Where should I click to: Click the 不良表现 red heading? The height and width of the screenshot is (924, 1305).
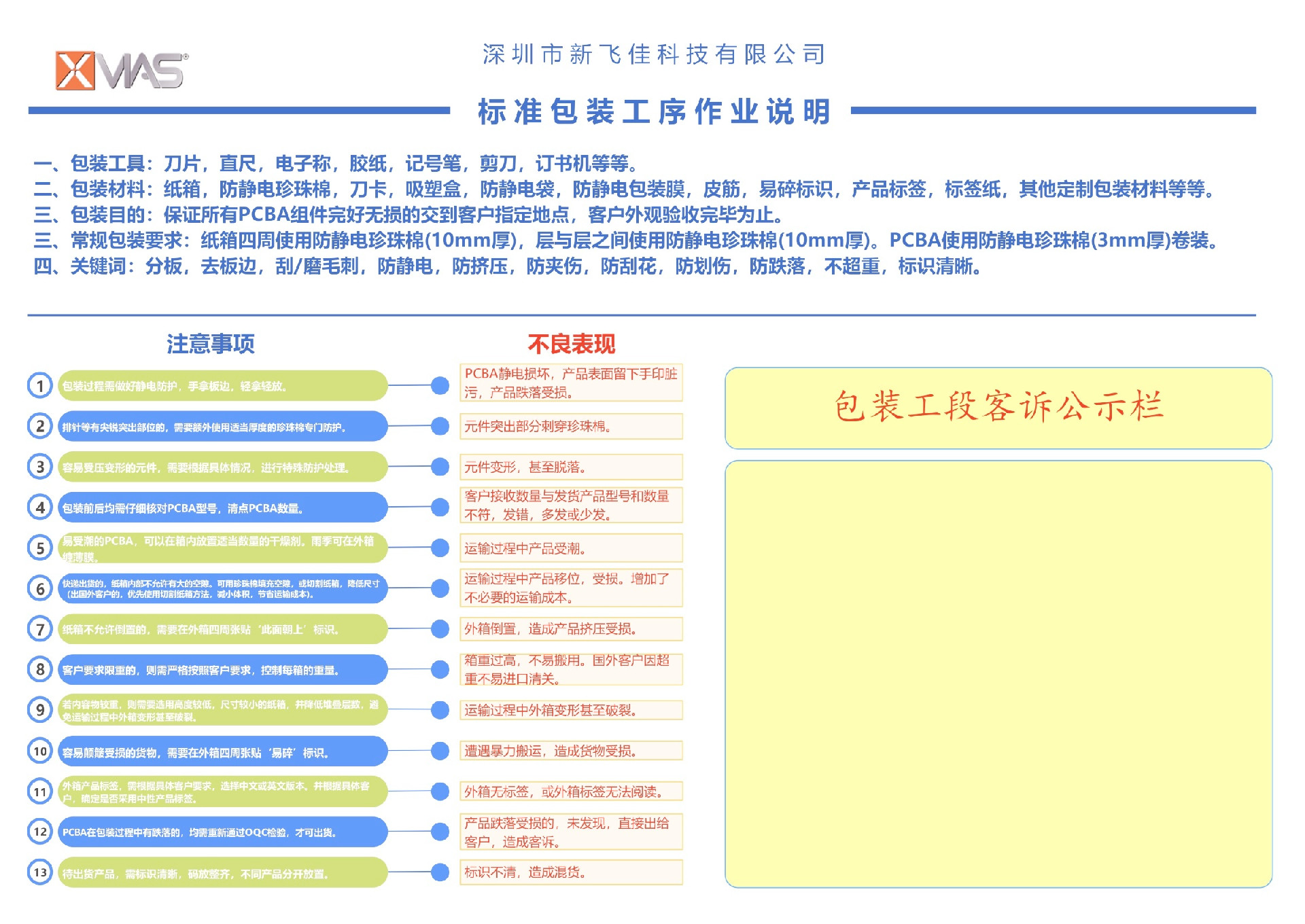571,344
